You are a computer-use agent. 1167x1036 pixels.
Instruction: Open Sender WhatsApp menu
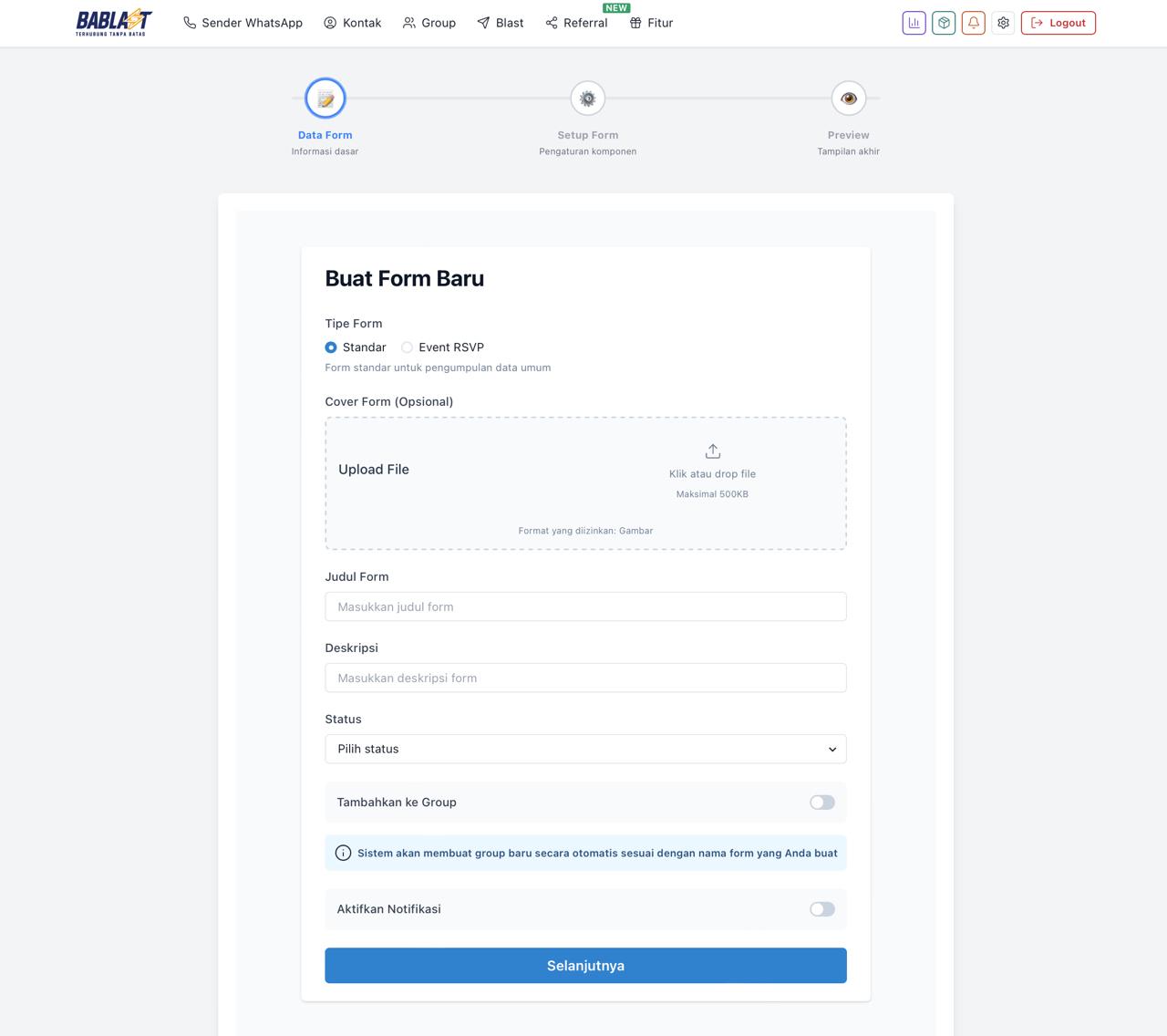point(243,23)
